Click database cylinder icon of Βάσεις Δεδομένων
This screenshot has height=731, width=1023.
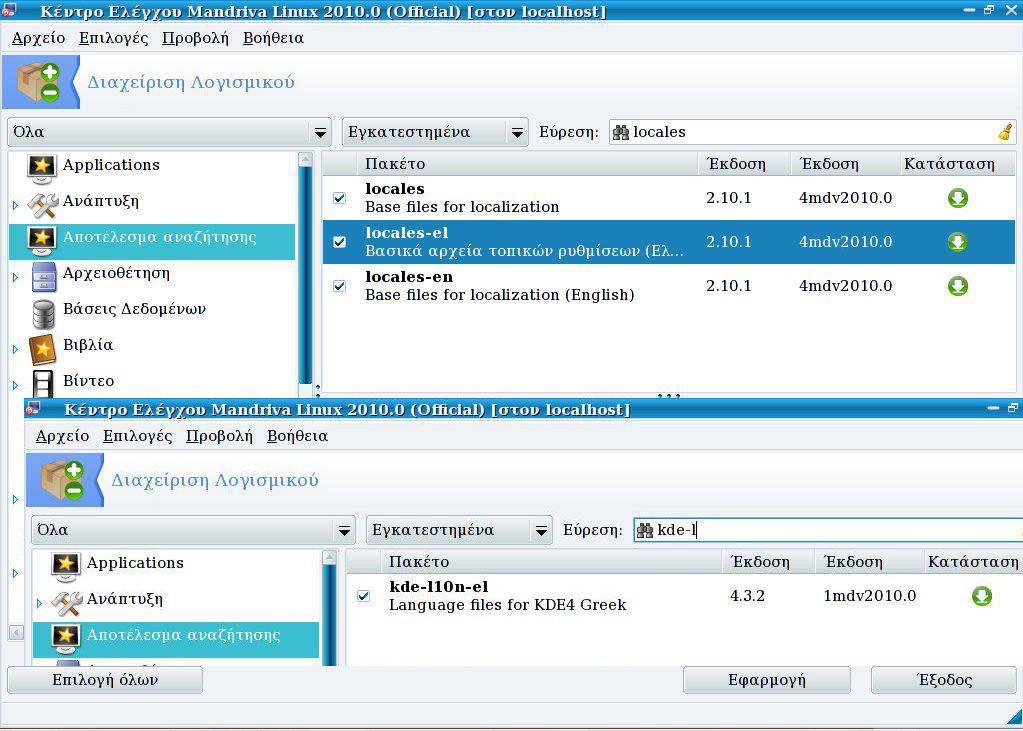click(x=43, y=313)
